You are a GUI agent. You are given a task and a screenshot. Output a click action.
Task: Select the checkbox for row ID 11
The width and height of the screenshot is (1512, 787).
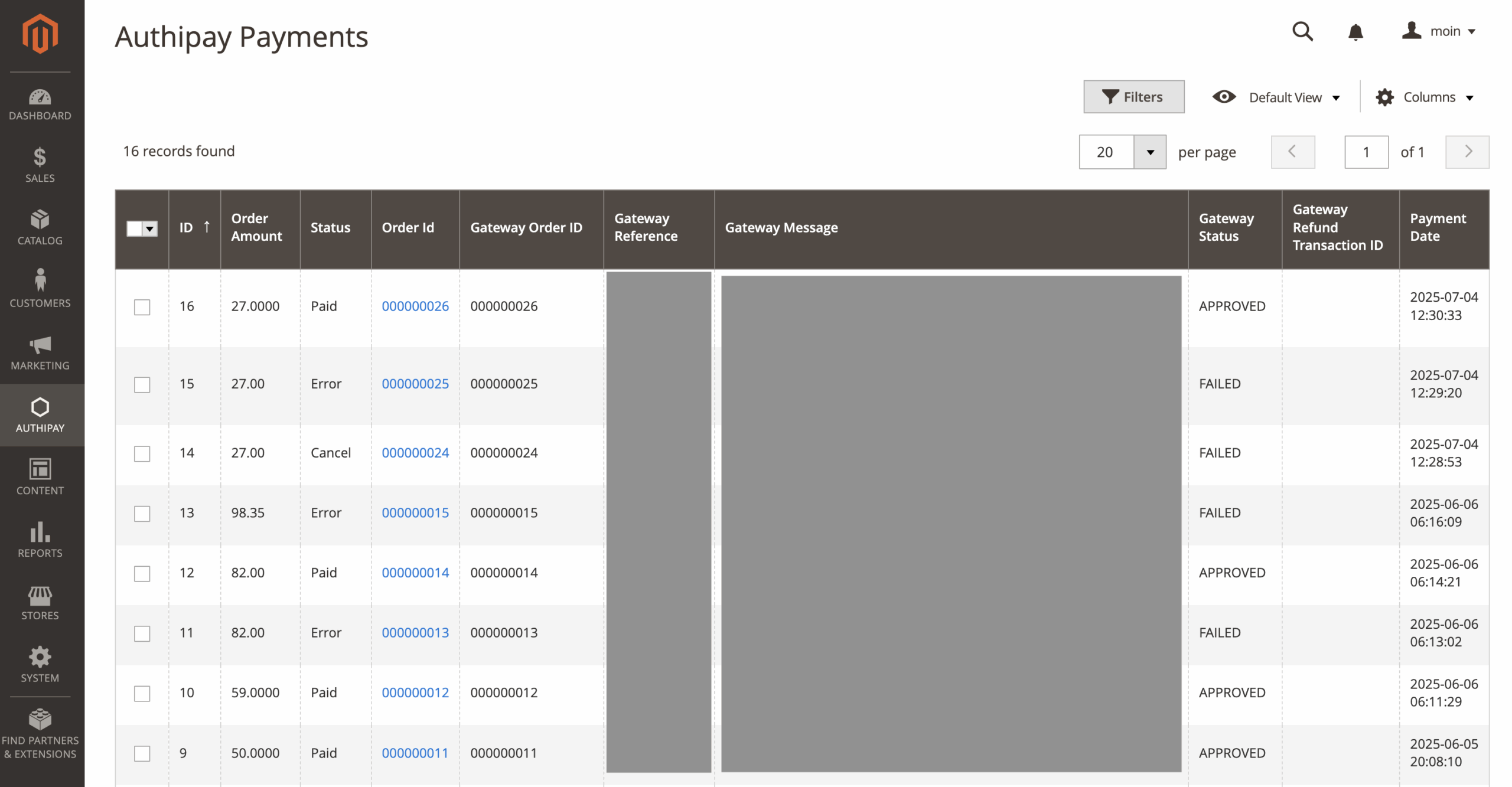coord(142,633)
